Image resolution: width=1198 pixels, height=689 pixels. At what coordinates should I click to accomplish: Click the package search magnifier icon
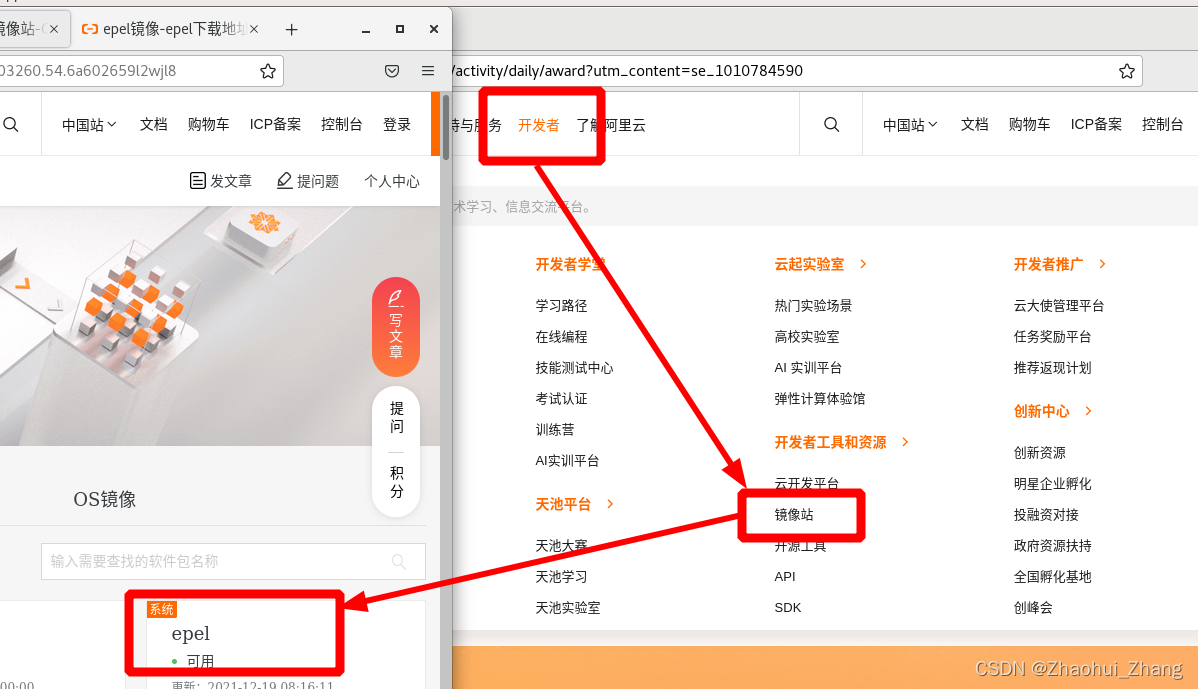pyautogui.click(x=399, y=561)
